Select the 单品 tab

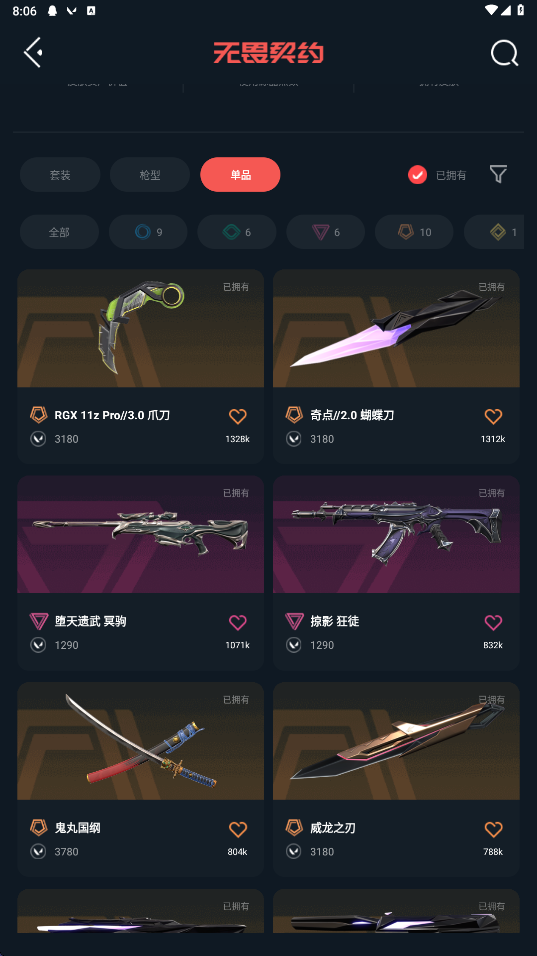pos(240,175)
